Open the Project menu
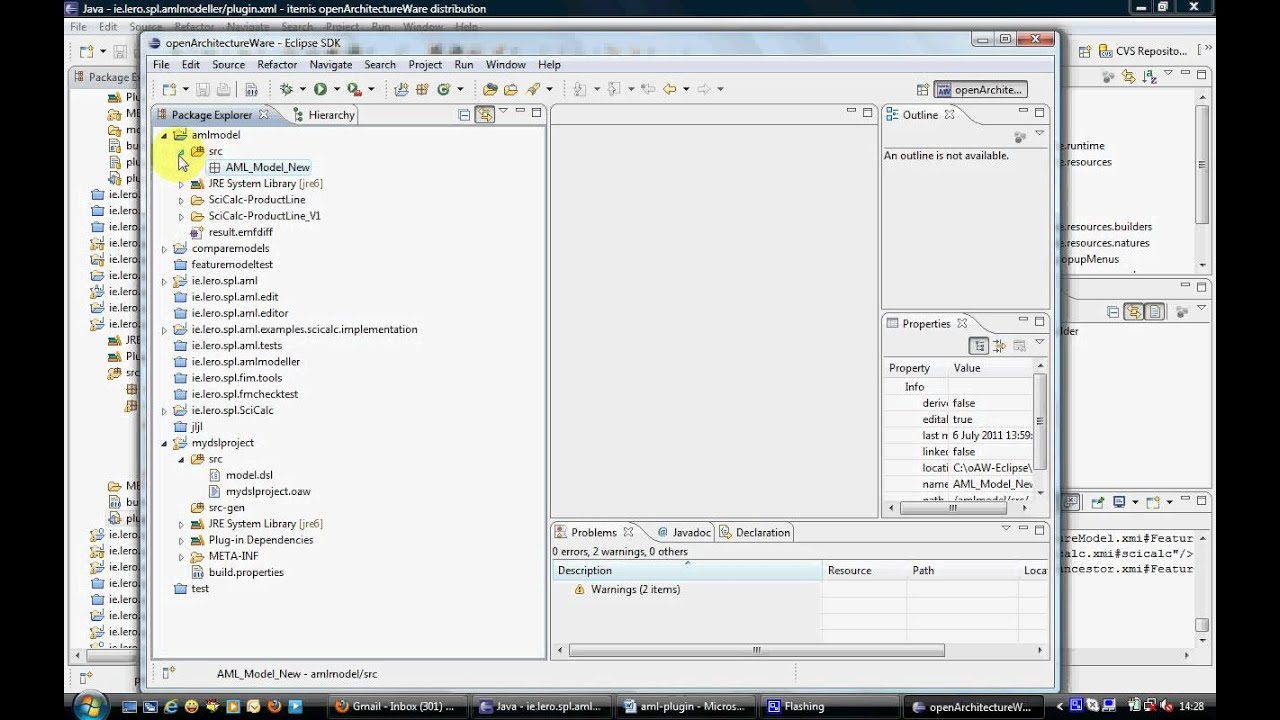This screenshot has width=1280, height=720. tap(425, 64)
